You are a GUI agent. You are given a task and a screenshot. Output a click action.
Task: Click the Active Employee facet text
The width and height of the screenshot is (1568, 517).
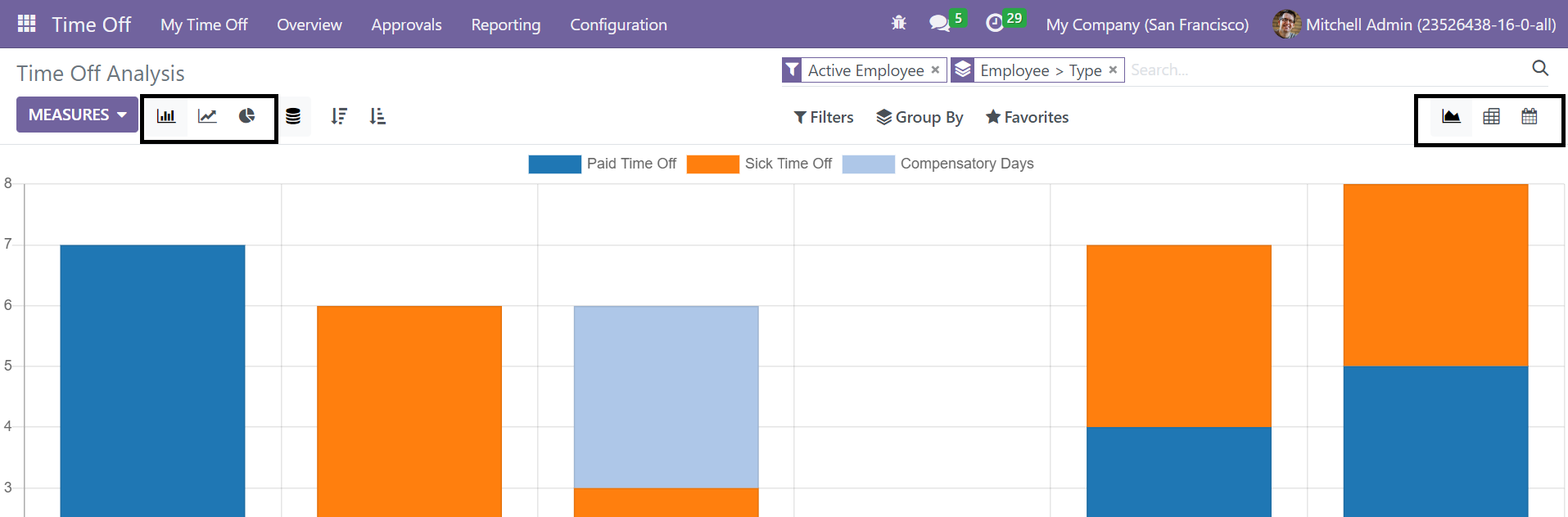865,70
